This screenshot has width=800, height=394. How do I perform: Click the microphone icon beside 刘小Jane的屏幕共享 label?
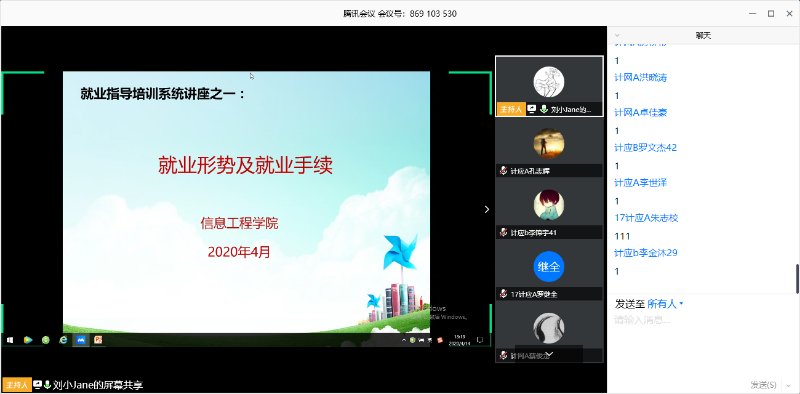pos(47,385)
